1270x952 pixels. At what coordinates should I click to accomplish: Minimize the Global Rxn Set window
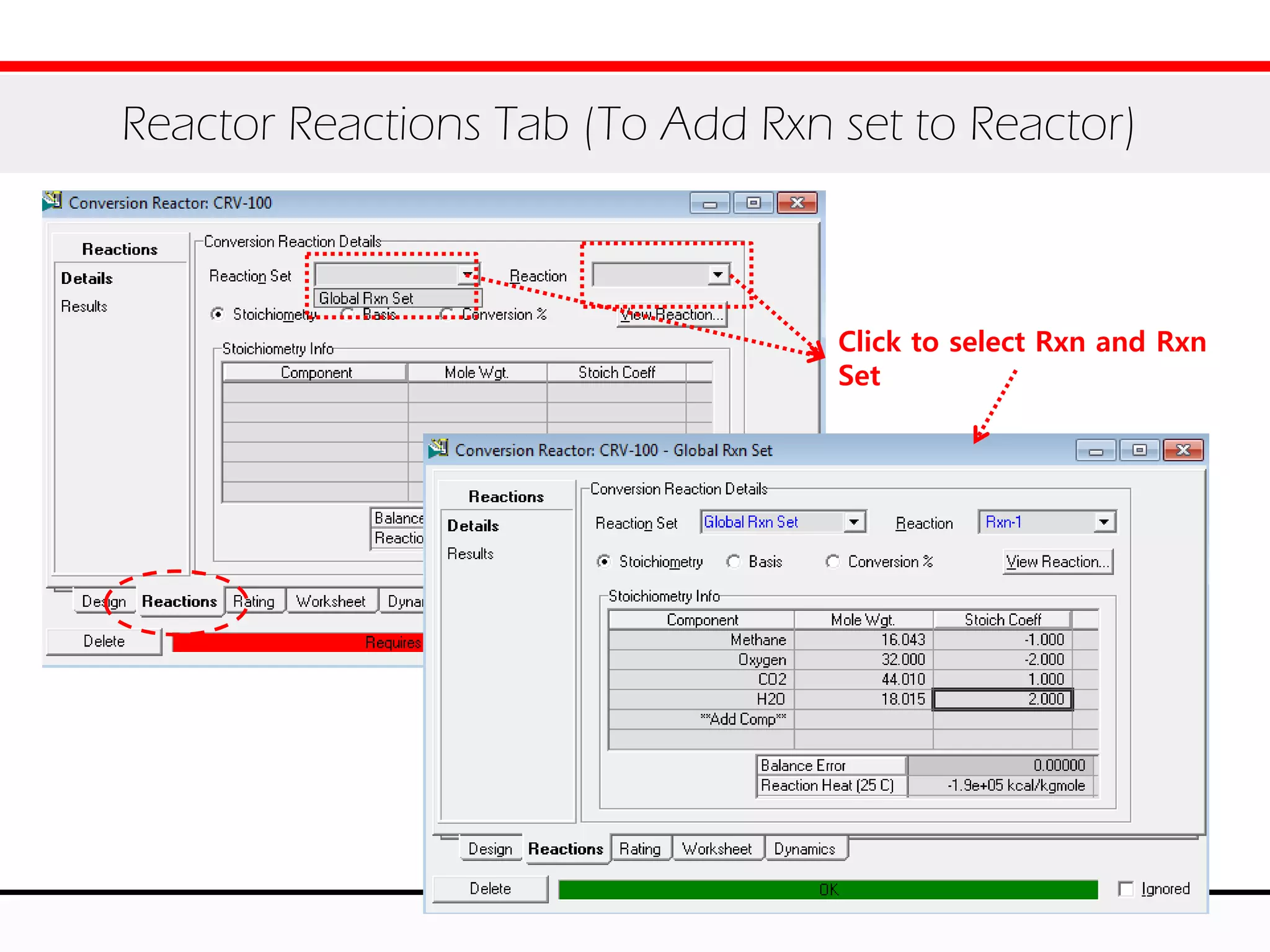pos(1096,451)
